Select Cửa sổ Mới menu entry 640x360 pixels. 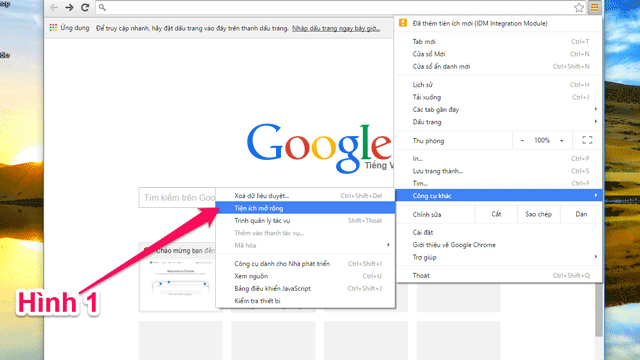coord(498,54)
